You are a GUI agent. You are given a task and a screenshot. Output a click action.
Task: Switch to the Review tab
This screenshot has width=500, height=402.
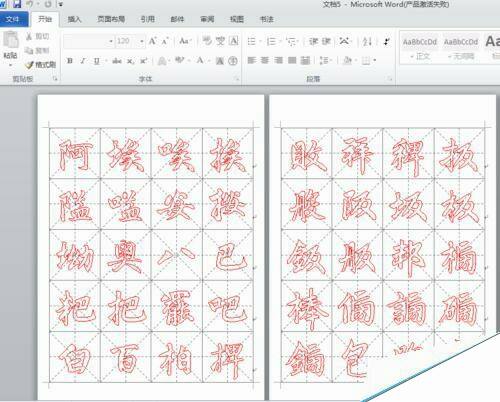coord(207,19)
